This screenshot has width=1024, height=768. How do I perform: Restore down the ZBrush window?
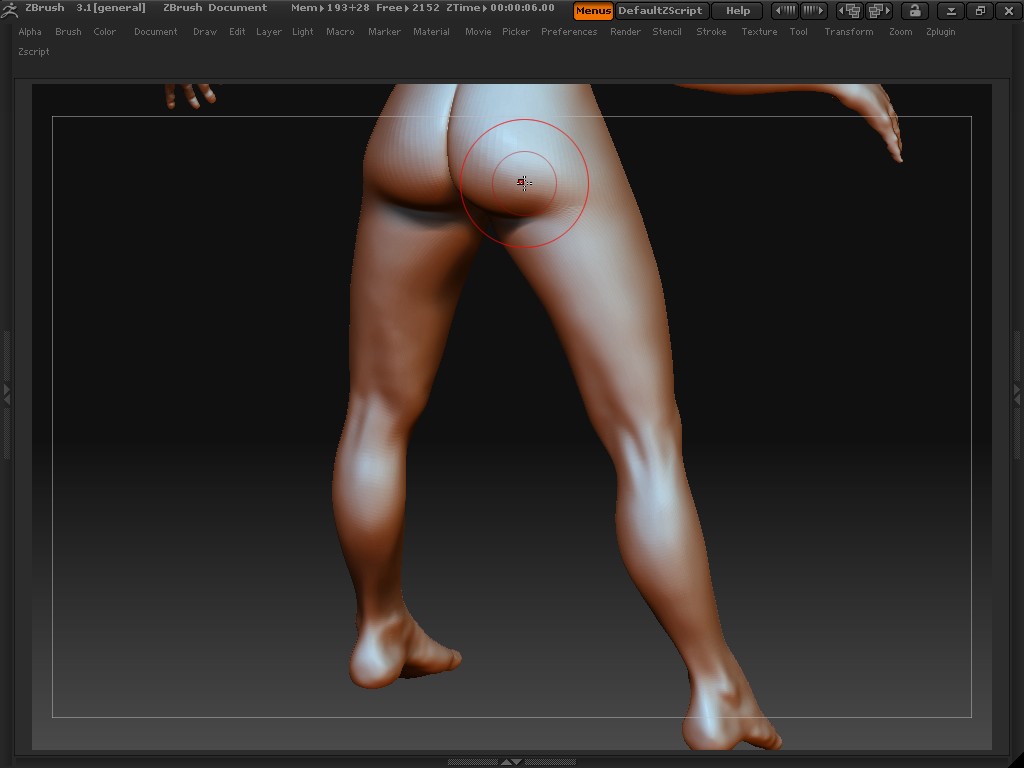tap(980, 10)
